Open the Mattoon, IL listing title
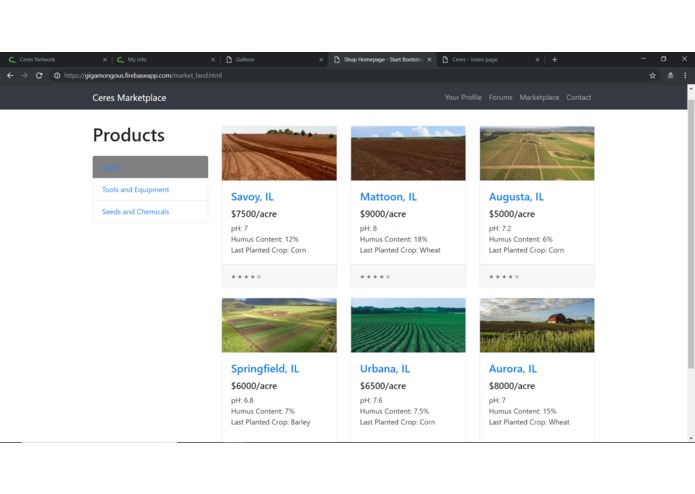Screen dimensions: 695x494 [388, 197]
